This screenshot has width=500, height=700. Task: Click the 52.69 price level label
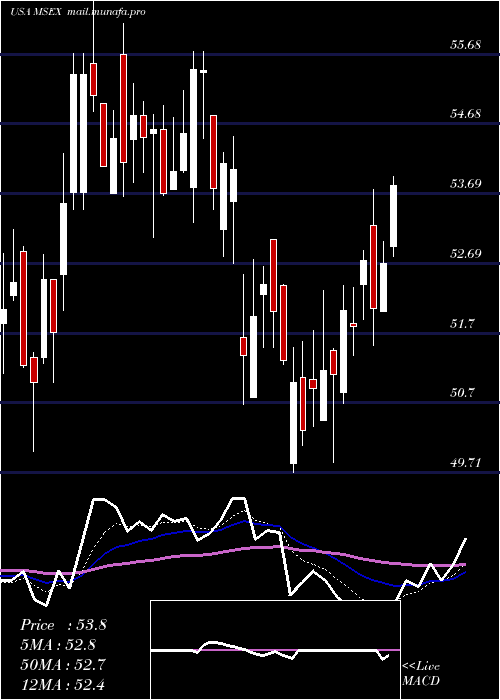tap(465, 254)
